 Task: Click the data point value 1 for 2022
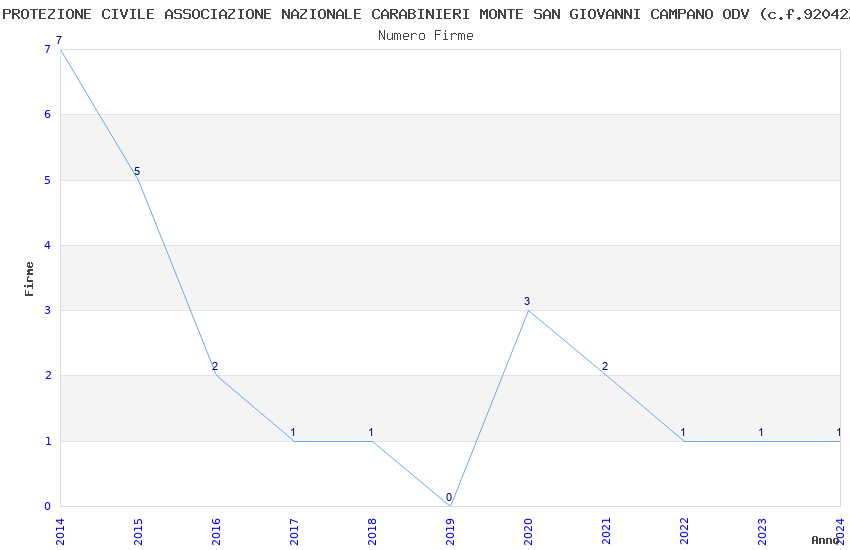click(x=683, y=432)
